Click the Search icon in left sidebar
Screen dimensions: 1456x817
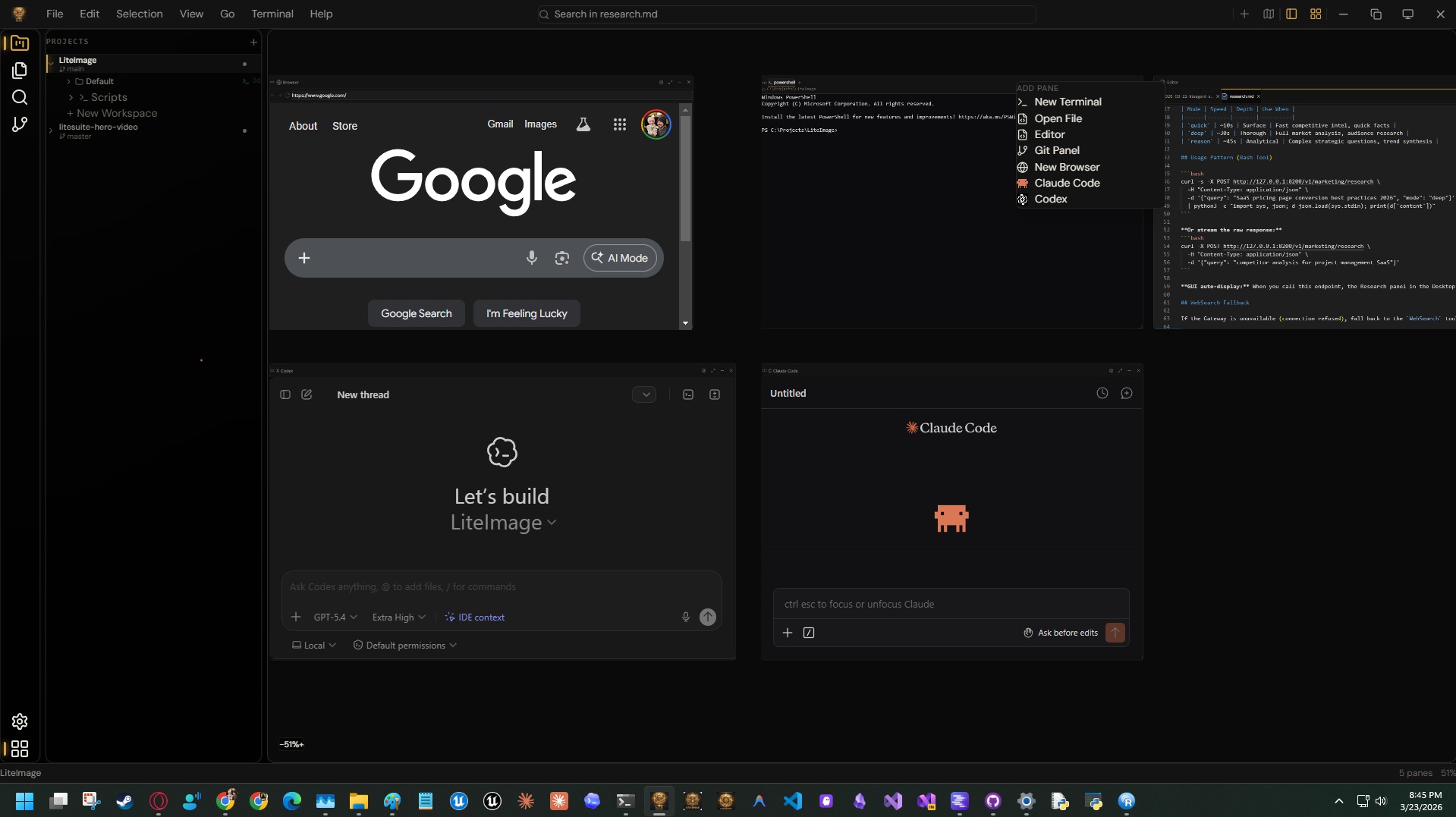(20, 97)
